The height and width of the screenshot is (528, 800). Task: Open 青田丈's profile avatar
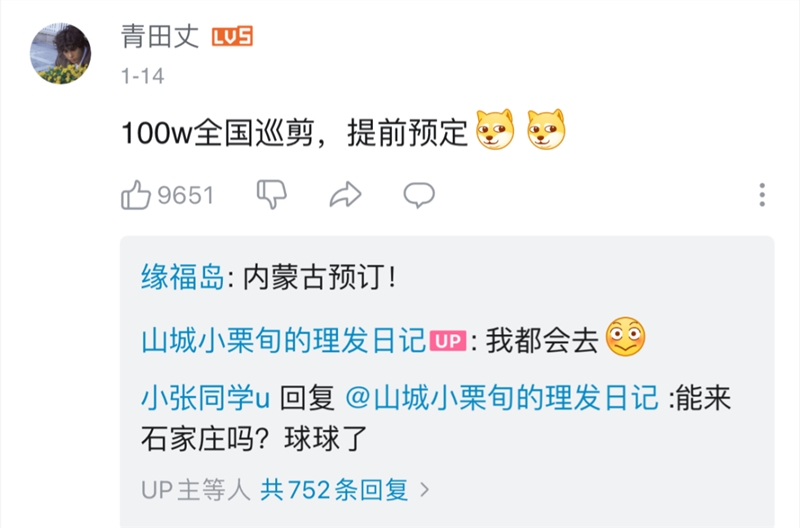coord(60,54)
